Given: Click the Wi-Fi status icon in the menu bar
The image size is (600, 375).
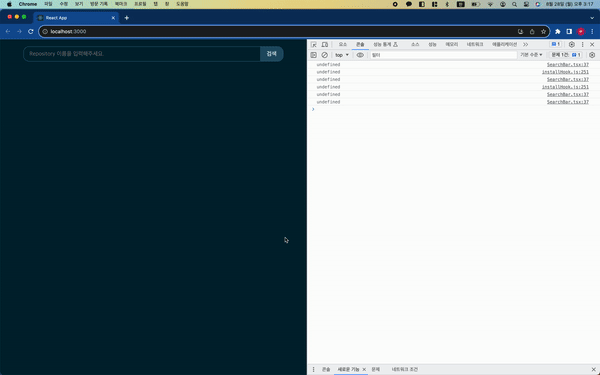Looking at the screenshot, I should [x=490, y=4].
